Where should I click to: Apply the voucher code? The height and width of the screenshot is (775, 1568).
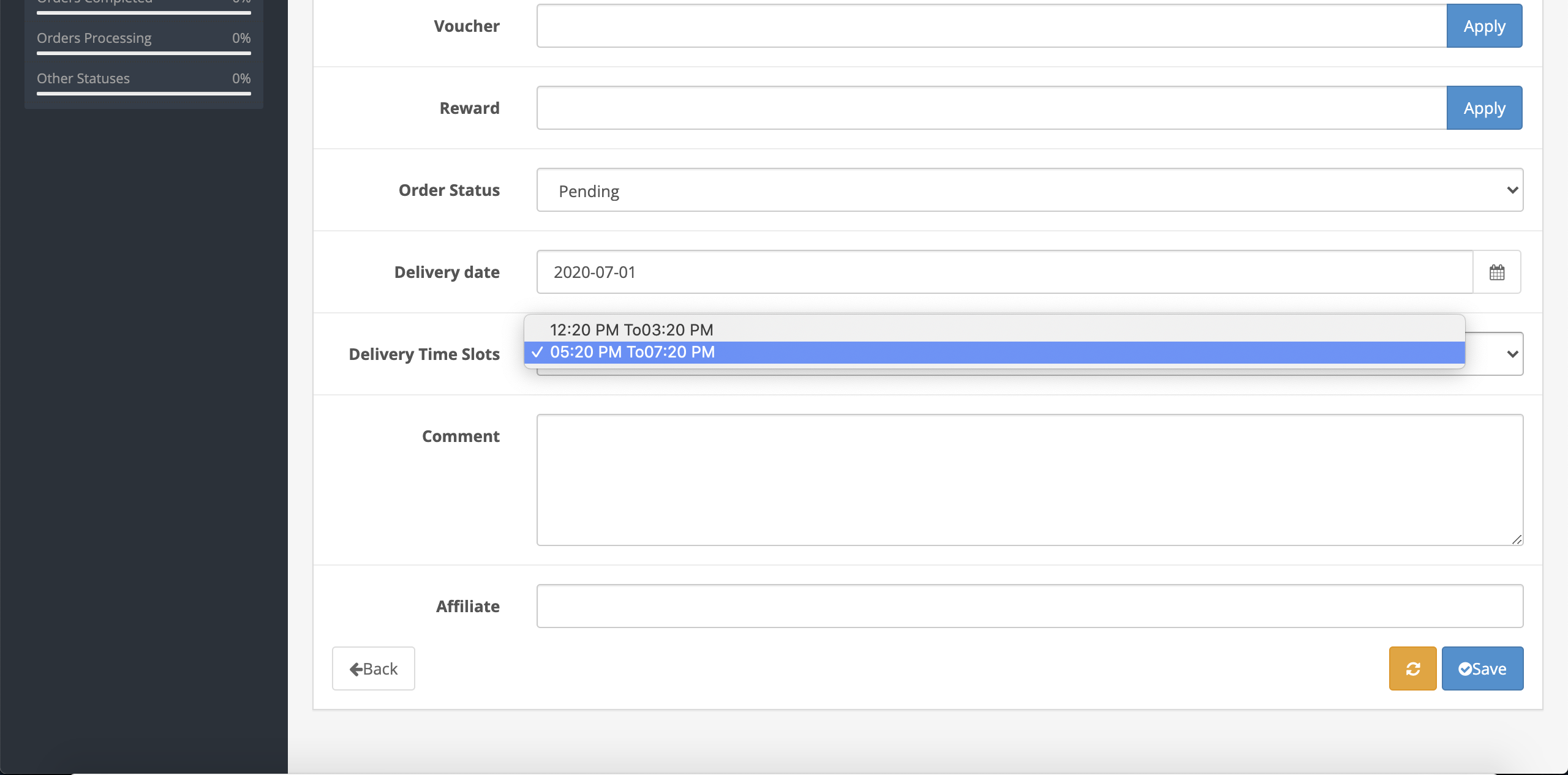(1484, 26)
